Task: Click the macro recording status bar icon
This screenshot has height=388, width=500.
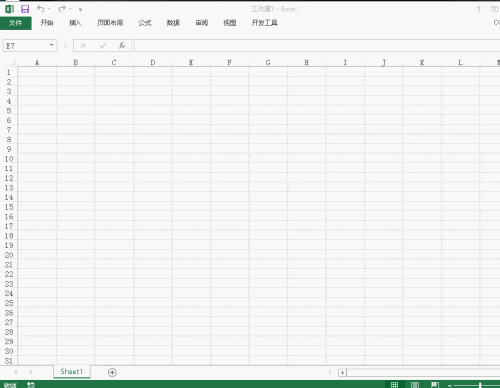Action: coord(31,385)
